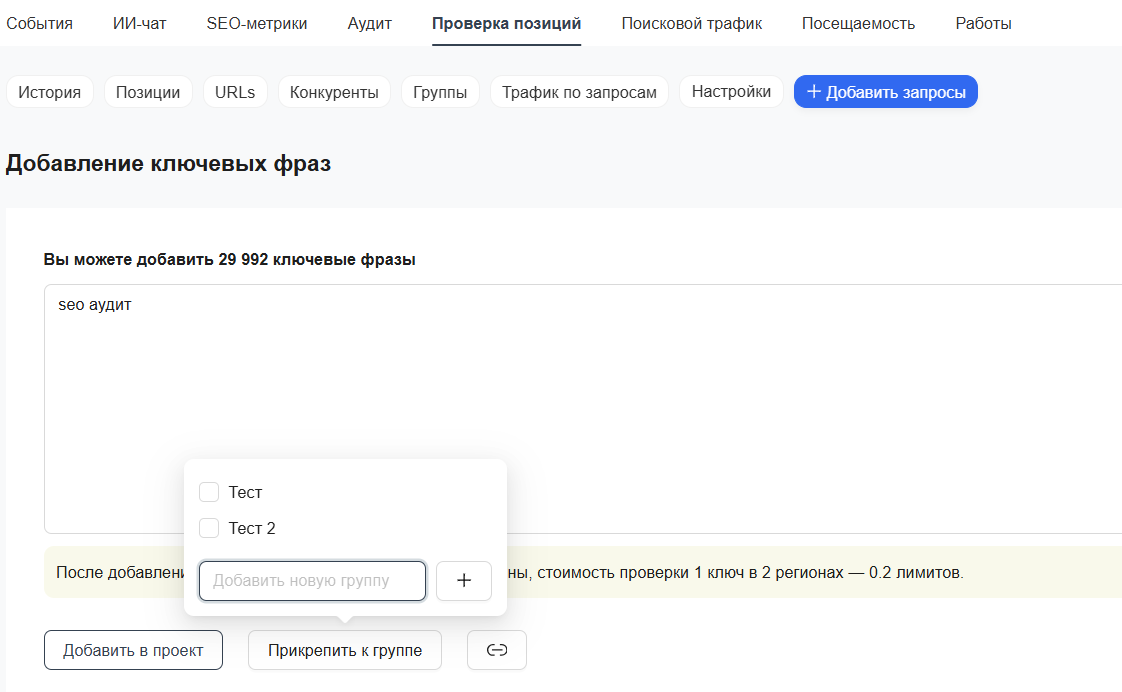Screen dimensions: 1122x692
Task: Click the link chain icon button
Action: [496, 650]
